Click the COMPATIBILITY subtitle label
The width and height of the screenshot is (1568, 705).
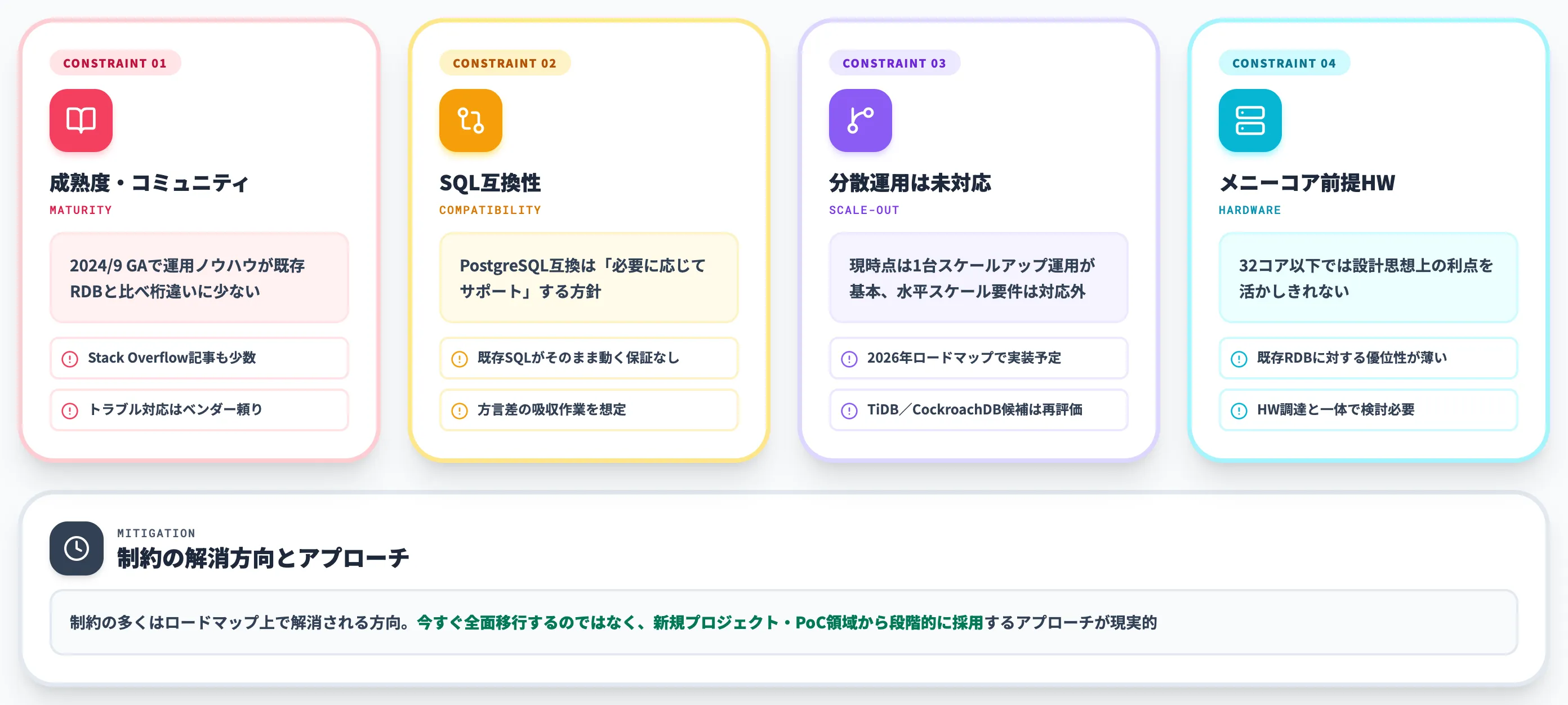click(x=490, y=210)
